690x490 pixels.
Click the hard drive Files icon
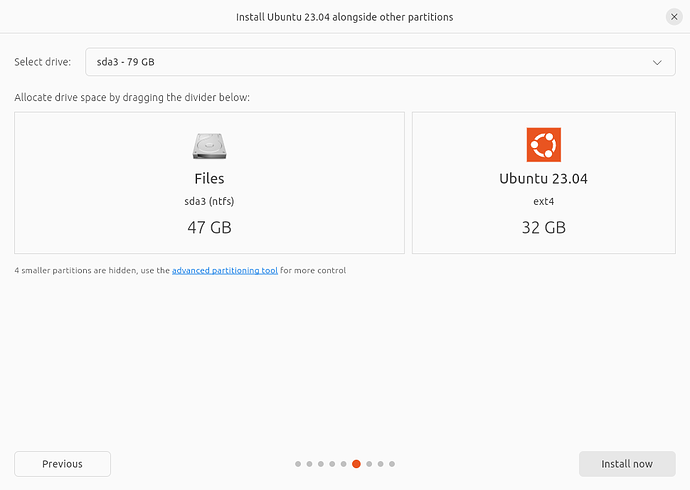pos(209,146)
